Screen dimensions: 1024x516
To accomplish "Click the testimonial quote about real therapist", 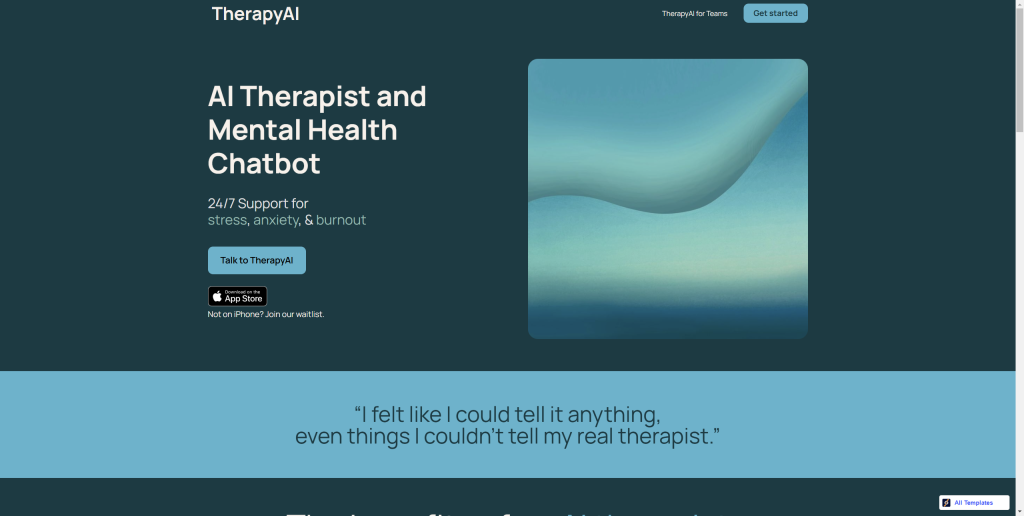I will (x=507, y=425).
